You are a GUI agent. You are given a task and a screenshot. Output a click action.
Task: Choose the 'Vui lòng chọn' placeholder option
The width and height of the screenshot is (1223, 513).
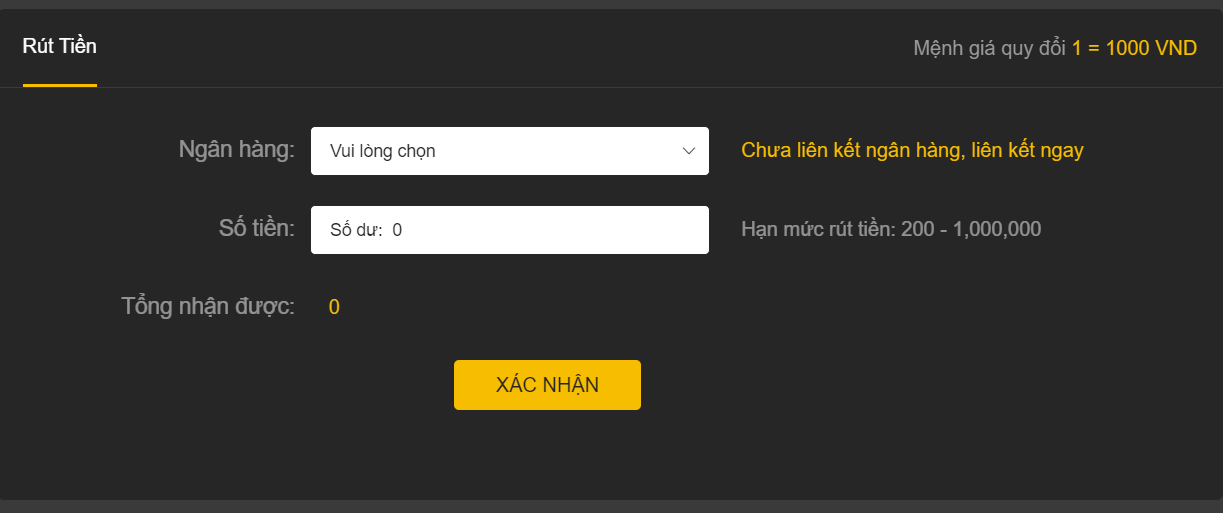(383, 151)
